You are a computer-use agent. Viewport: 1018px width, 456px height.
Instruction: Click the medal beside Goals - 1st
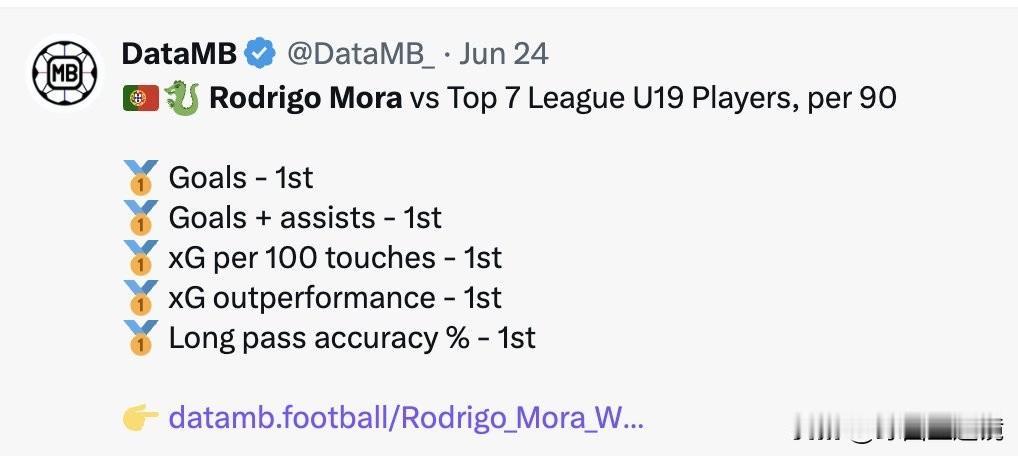point(141,177)
